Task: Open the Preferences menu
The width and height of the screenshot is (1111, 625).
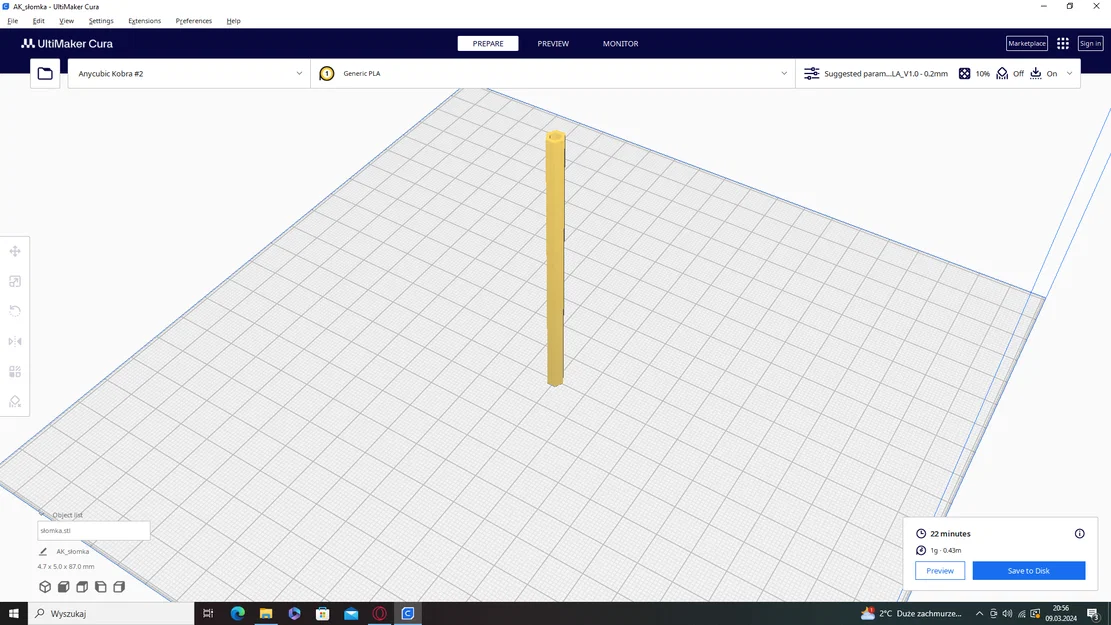Action: (x=193, y=21)
